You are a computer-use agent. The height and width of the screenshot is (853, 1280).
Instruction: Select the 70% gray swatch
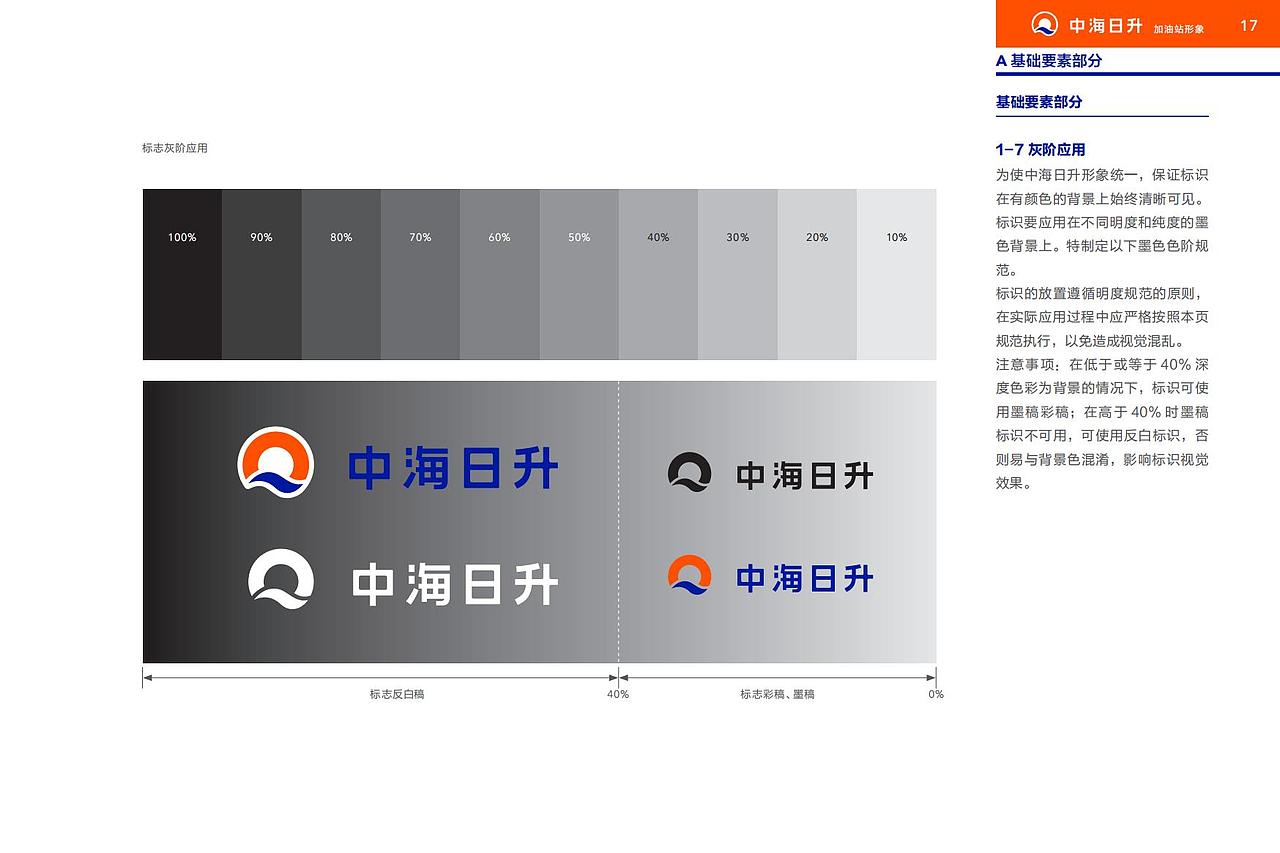(x=420, y=274)
